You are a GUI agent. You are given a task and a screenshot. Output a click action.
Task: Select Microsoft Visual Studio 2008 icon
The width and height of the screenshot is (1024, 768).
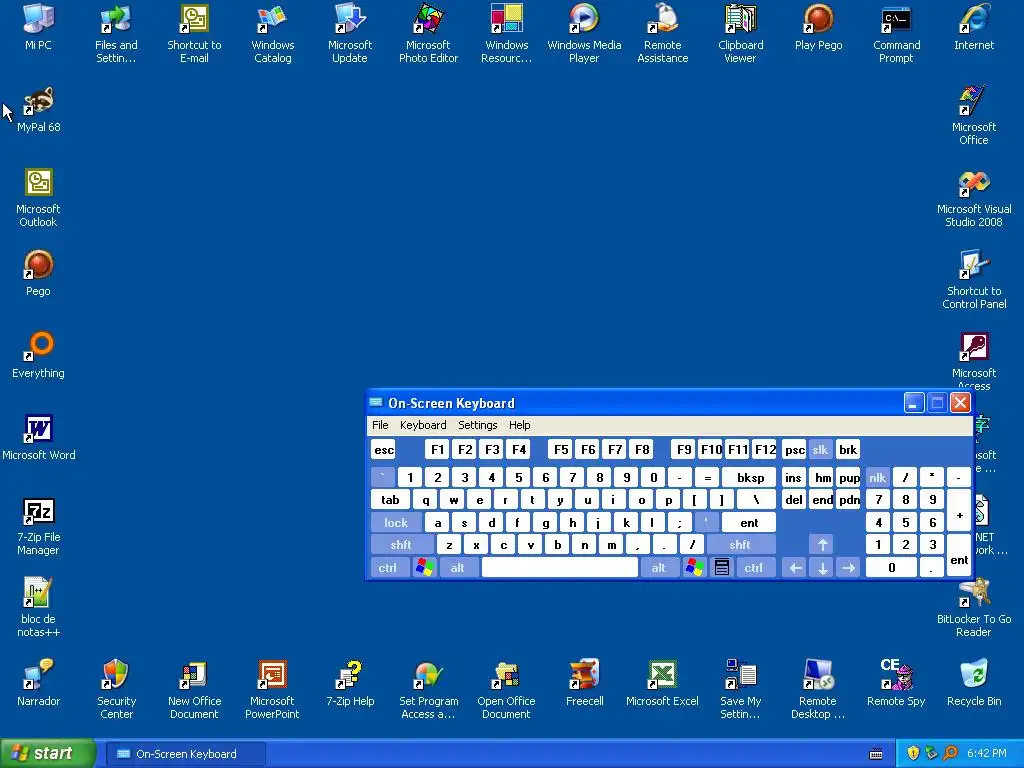coord(974,197)
